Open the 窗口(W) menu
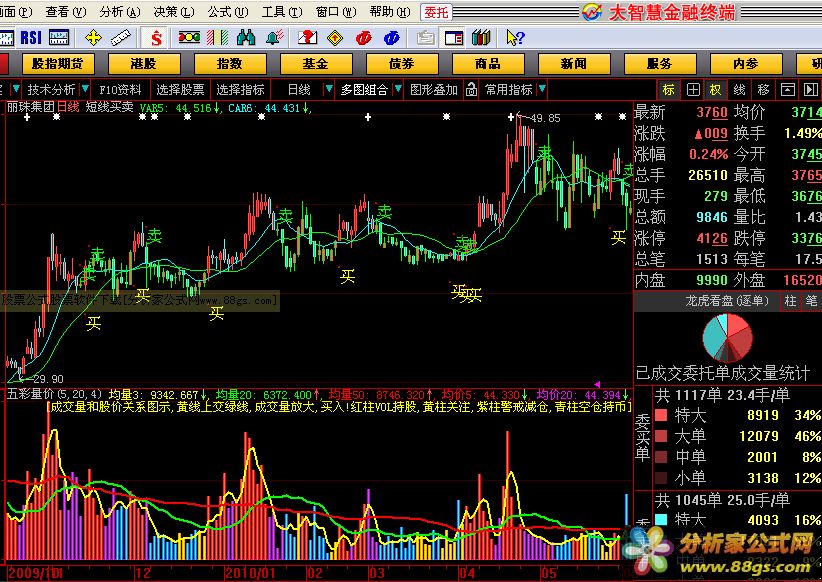 coord(336,12)
